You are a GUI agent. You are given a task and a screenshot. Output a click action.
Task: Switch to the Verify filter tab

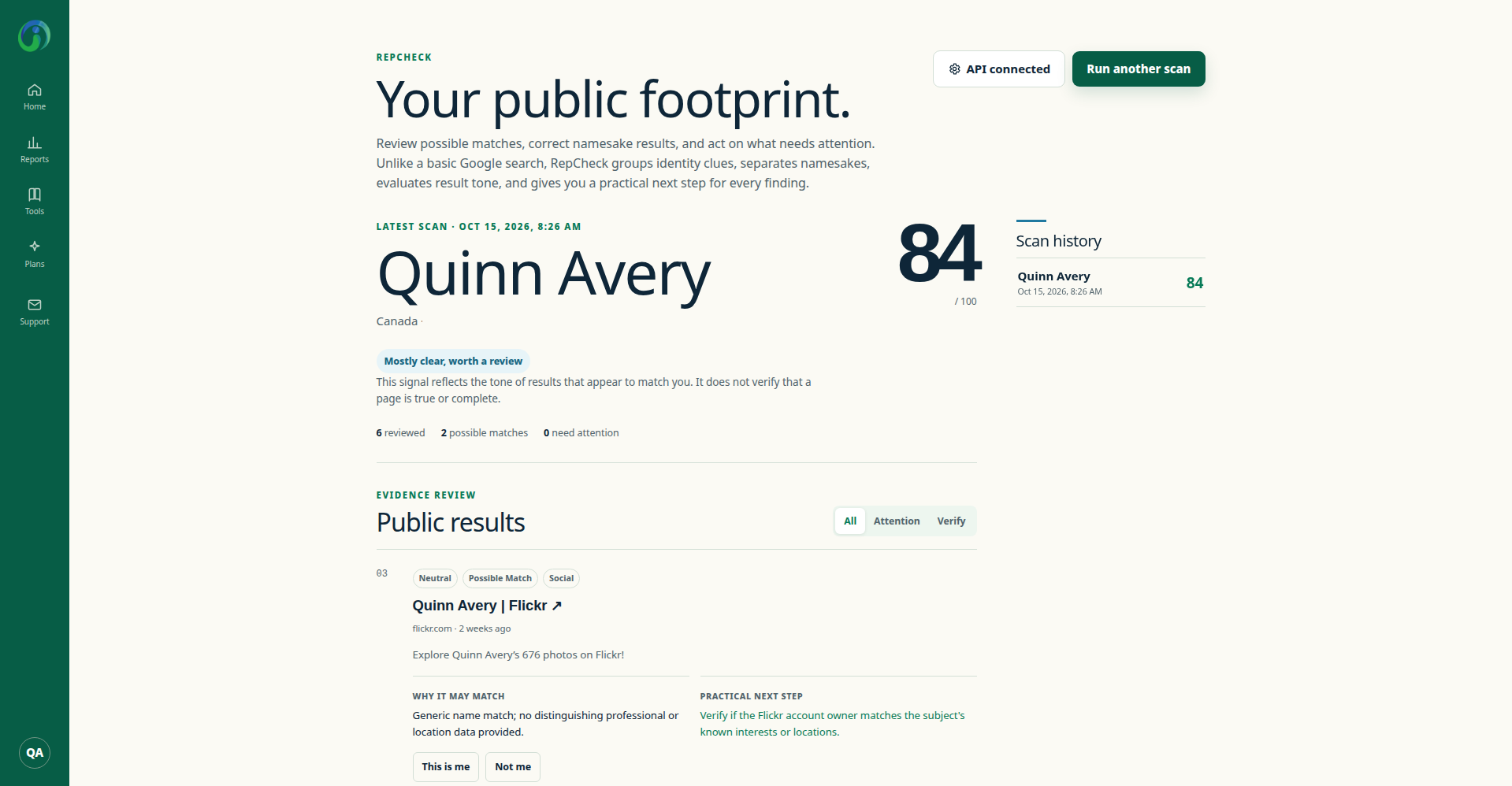click(951, 521)
